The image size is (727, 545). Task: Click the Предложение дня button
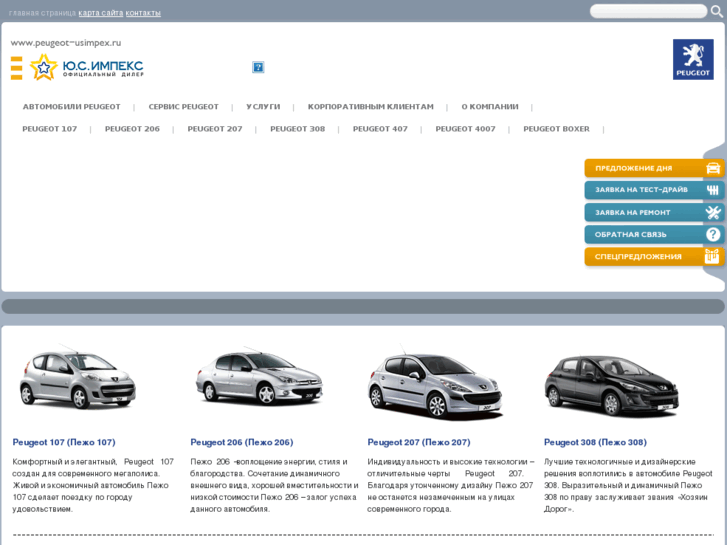tap(654, 168)
